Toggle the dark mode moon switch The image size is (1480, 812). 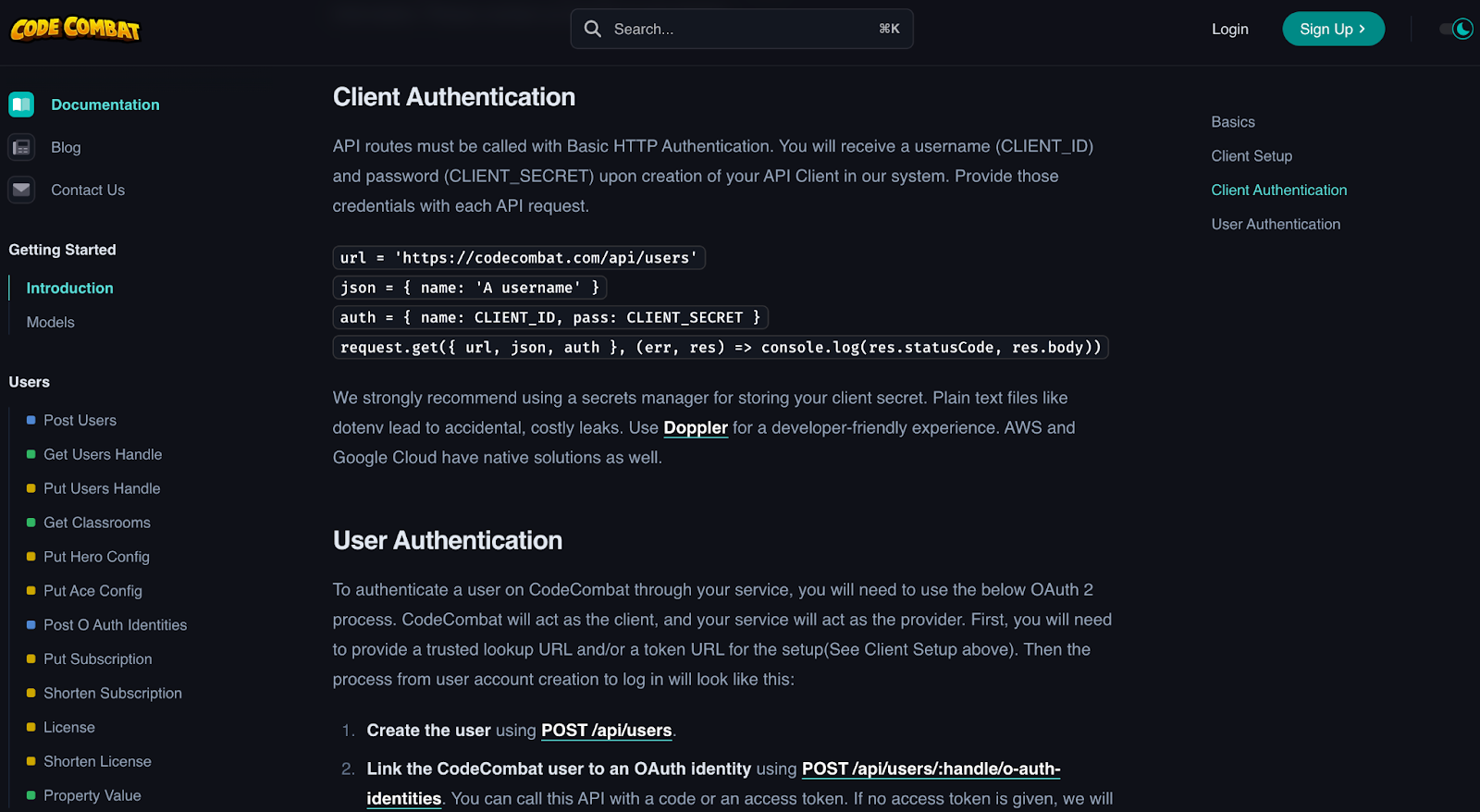click(1456, 29)
